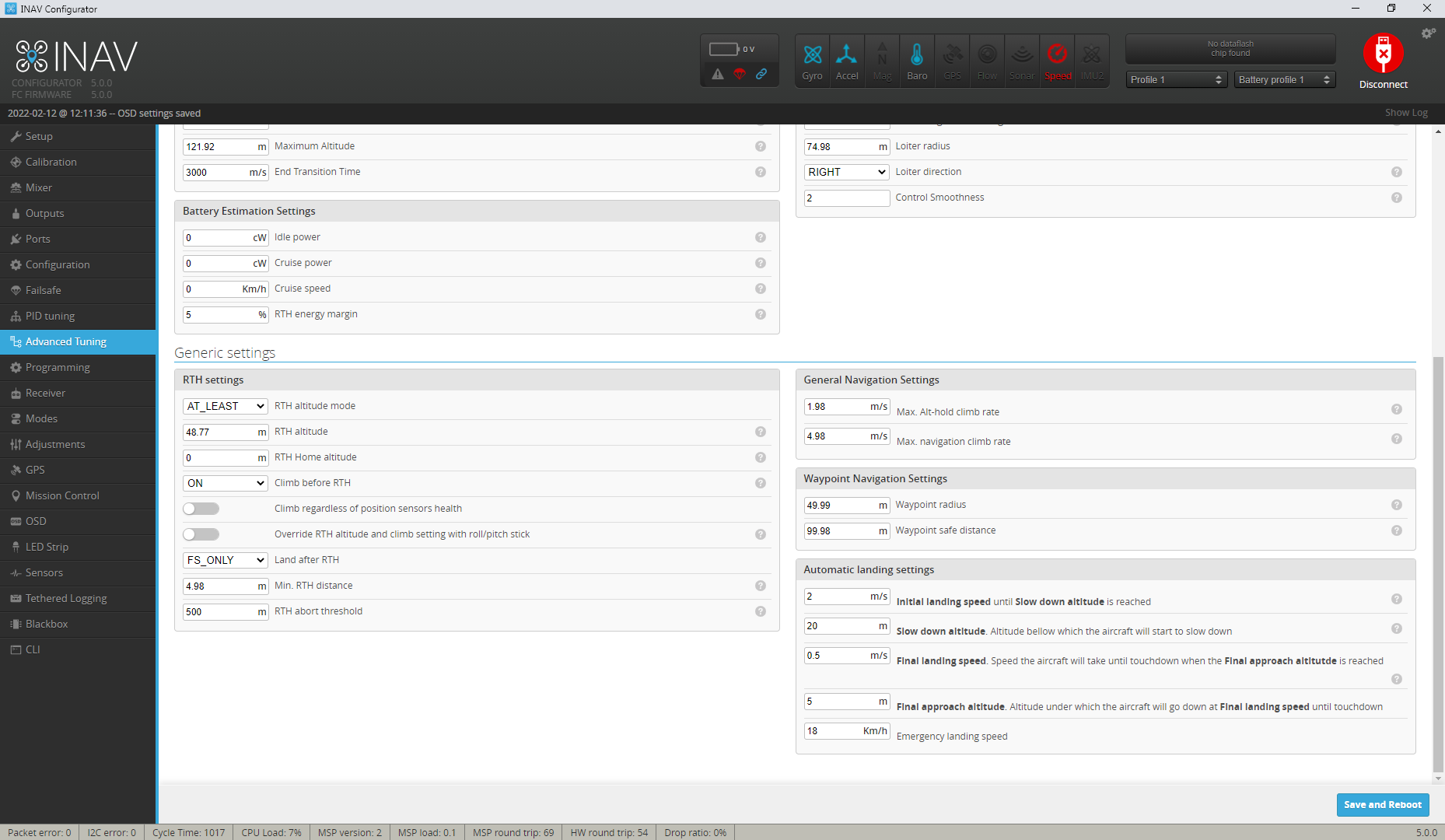Viewport: 1445px width, 840px height.
Task: Open the Gyro sensor status tab
Action: point(812,60)
